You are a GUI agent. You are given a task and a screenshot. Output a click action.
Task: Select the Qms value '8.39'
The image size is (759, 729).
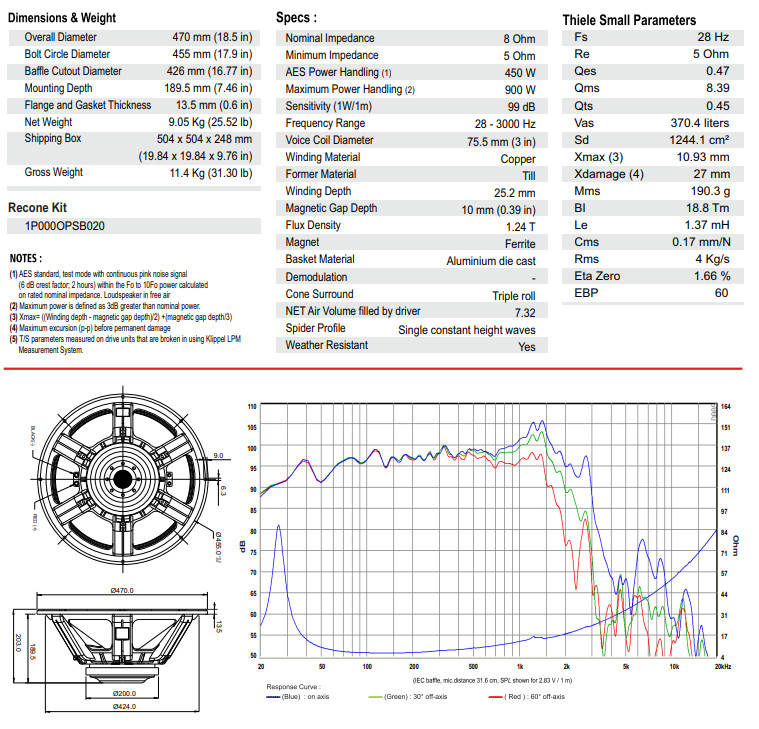pyautogui.click(x=717, y=88)
